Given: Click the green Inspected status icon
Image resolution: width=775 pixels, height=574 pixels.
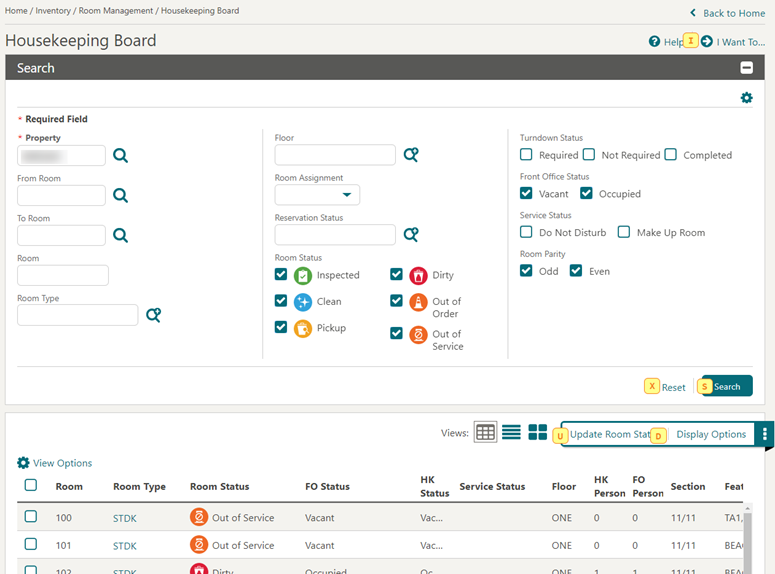Looking at the screenshot, I should tap(302, 275).
